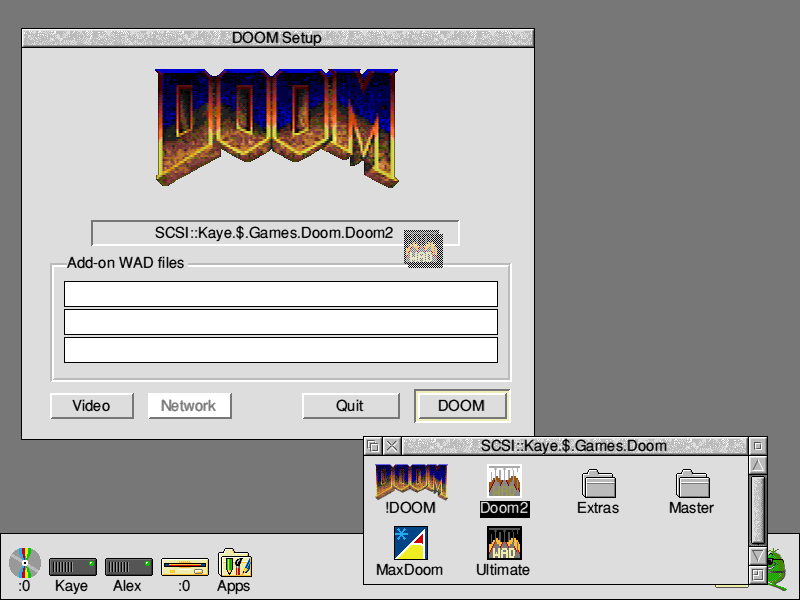Click the vertical scrollbar slider in filer window
This screenshot has width=800, height=600.
coord(758,510)
